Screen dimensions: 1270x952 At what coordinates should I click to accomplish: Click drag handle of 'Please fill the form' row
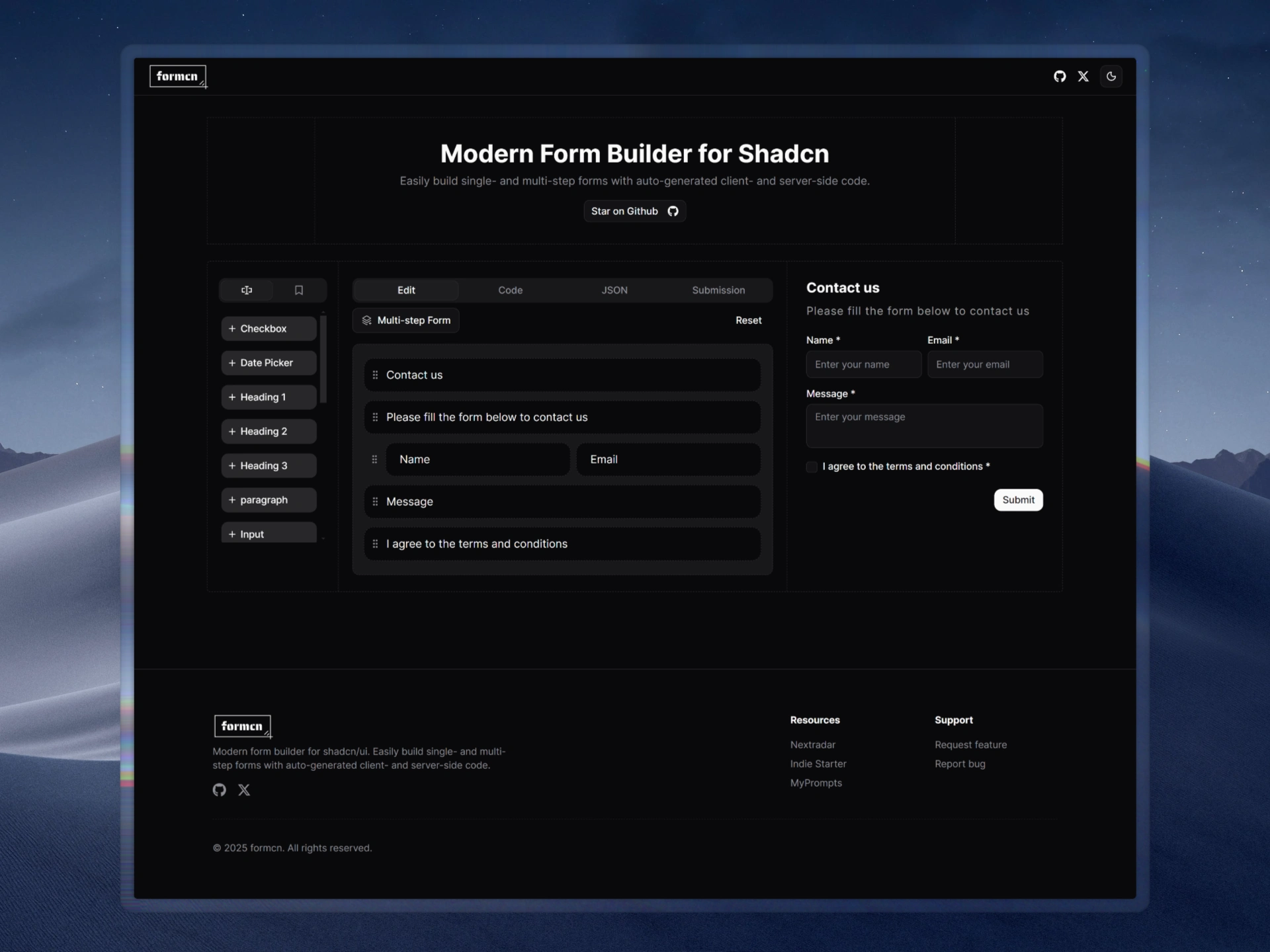click(x=375, y=417)
